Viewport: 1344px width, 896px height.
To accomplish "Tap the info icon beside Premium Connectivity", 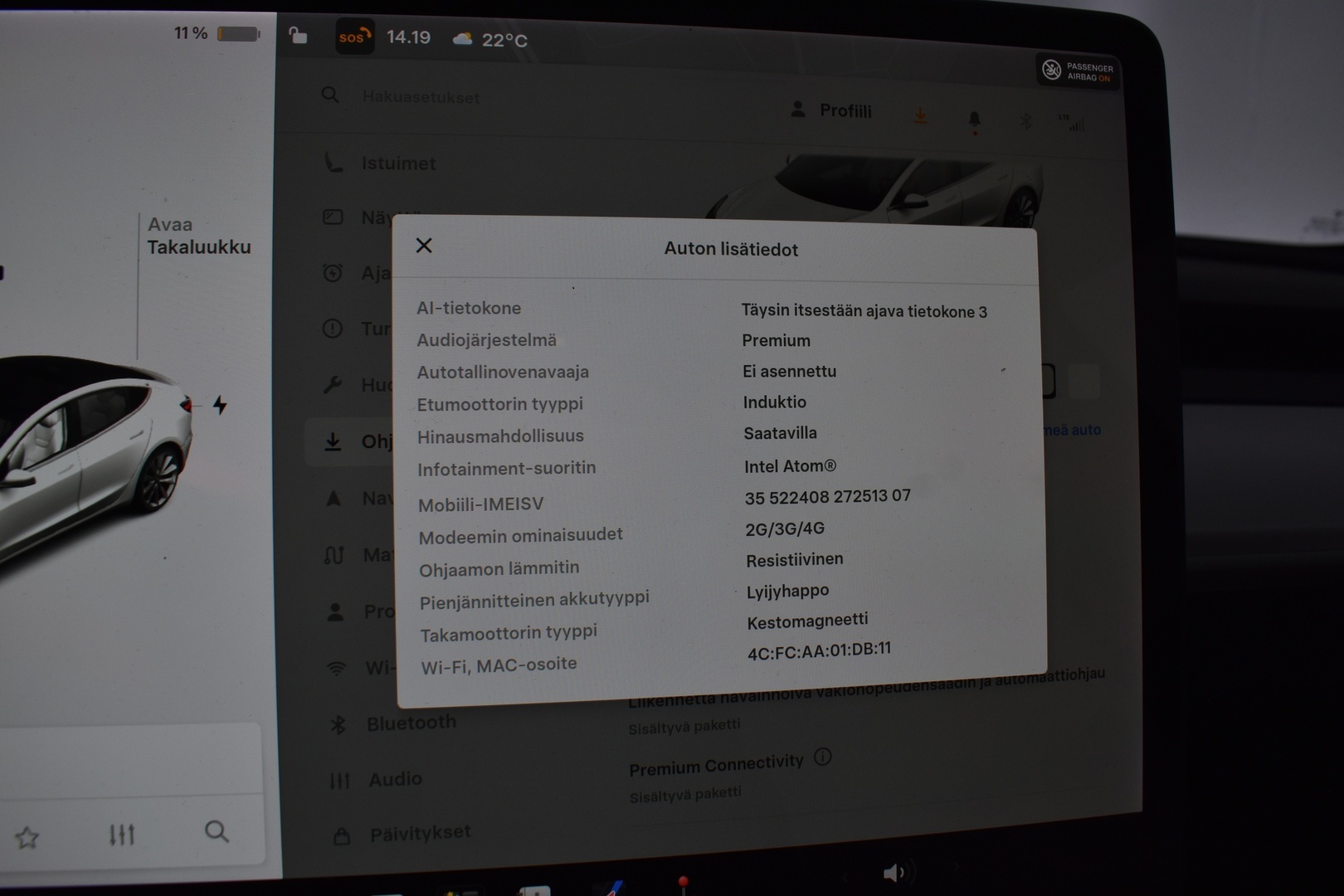I will [823, 757].
